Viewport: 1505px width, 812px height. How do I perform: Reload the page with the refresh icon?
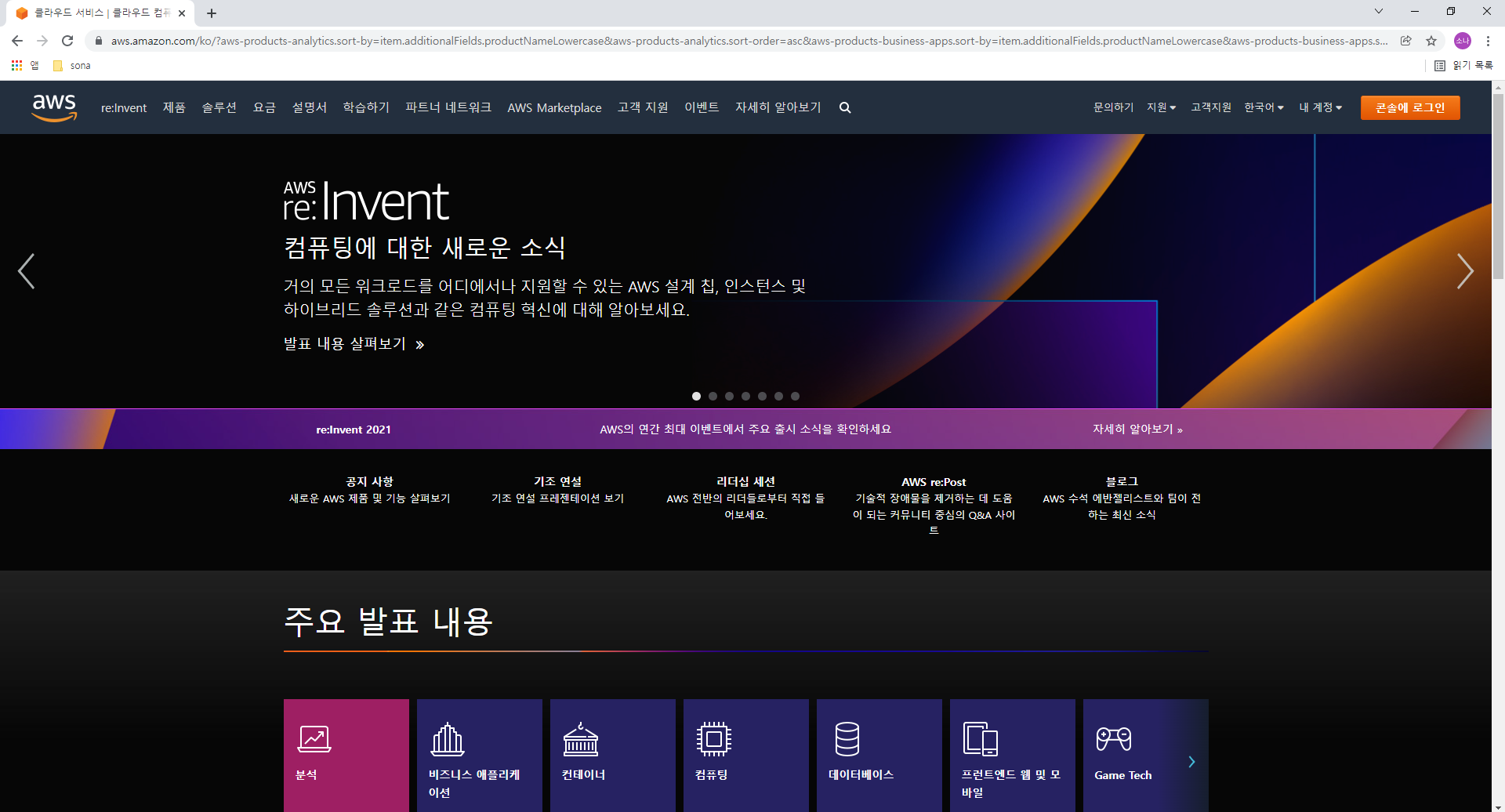click(x=67, y=41)
